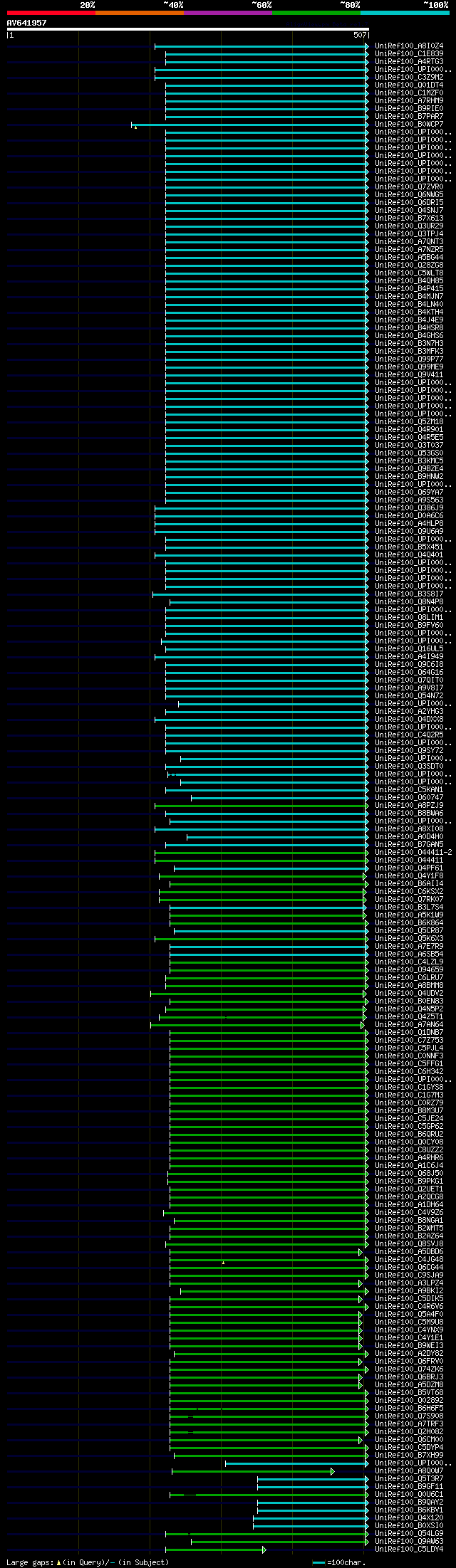Select hit UniRef100_B6K864

pos(409,923)
